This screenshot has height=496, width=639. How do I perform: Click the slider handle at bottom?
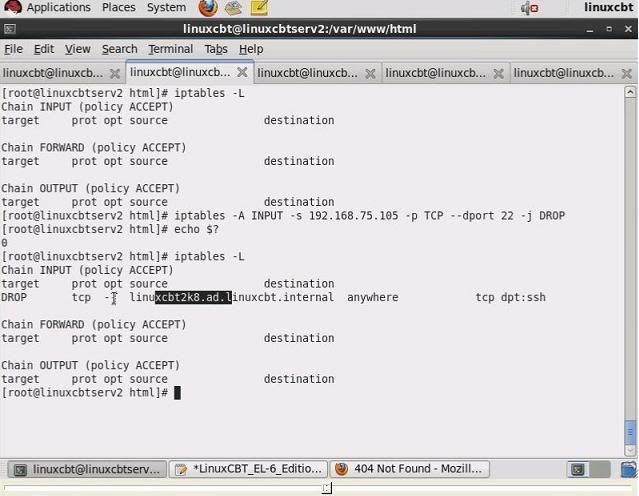pos(327,488)
